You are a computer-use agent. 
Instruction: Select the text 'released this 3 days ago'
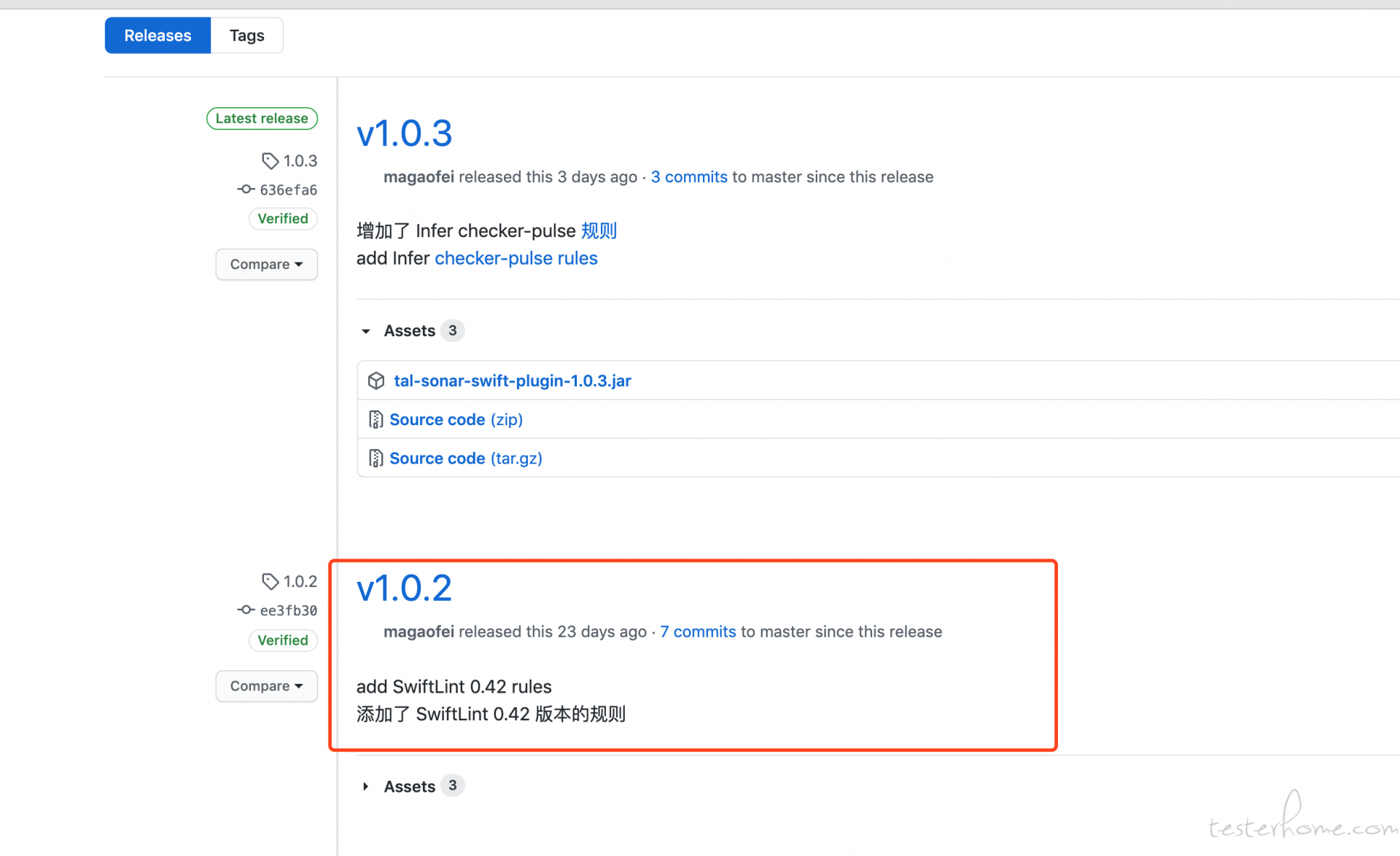[548, 177]
